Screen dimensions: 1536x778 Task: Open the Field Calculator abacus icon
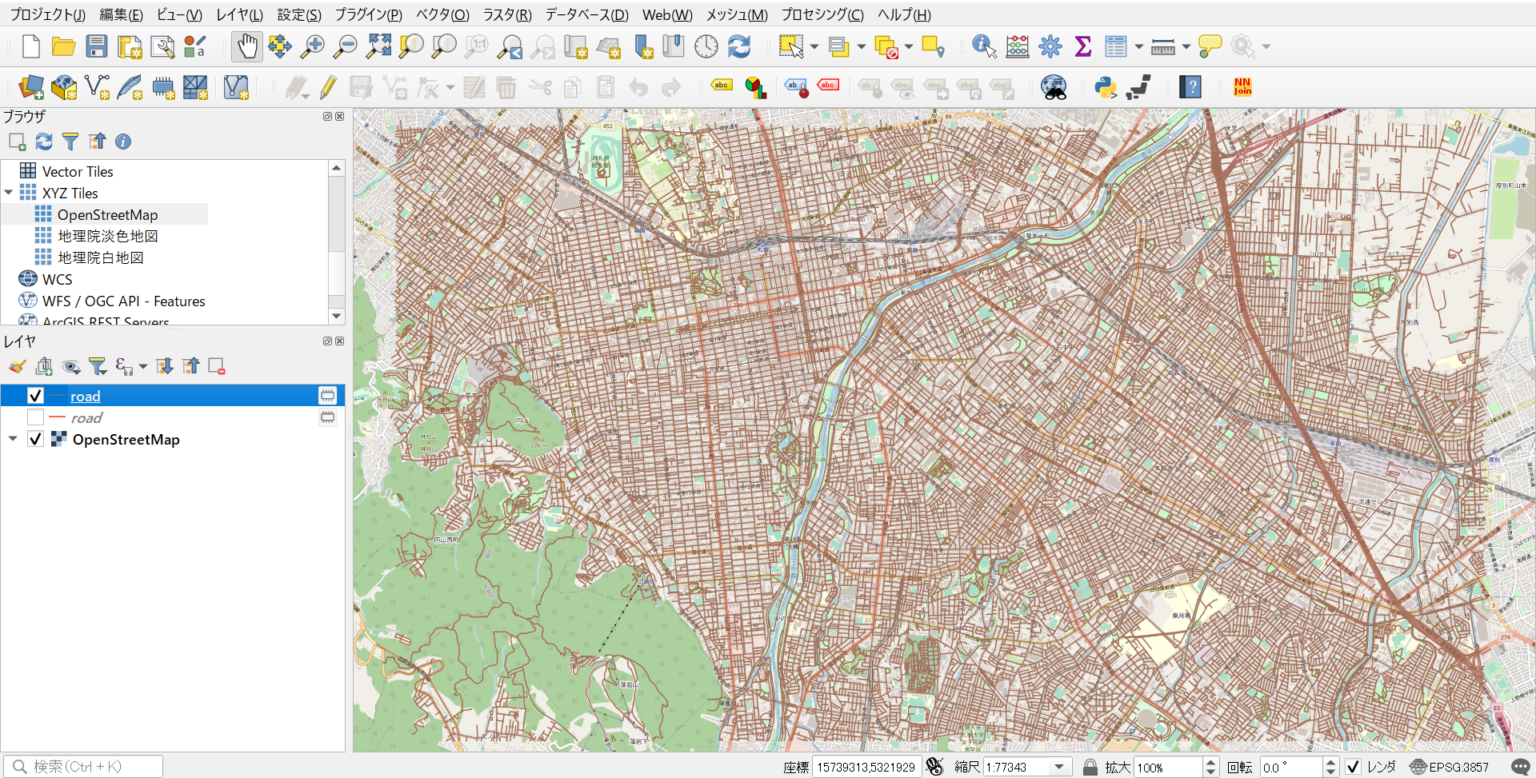click(x=1017, y=46)
